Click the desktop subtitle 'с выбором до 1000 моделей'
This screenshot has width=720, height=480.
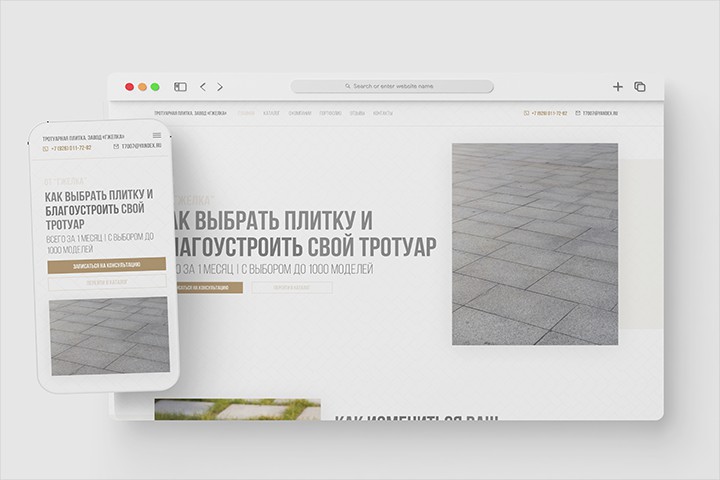(307, 269)
